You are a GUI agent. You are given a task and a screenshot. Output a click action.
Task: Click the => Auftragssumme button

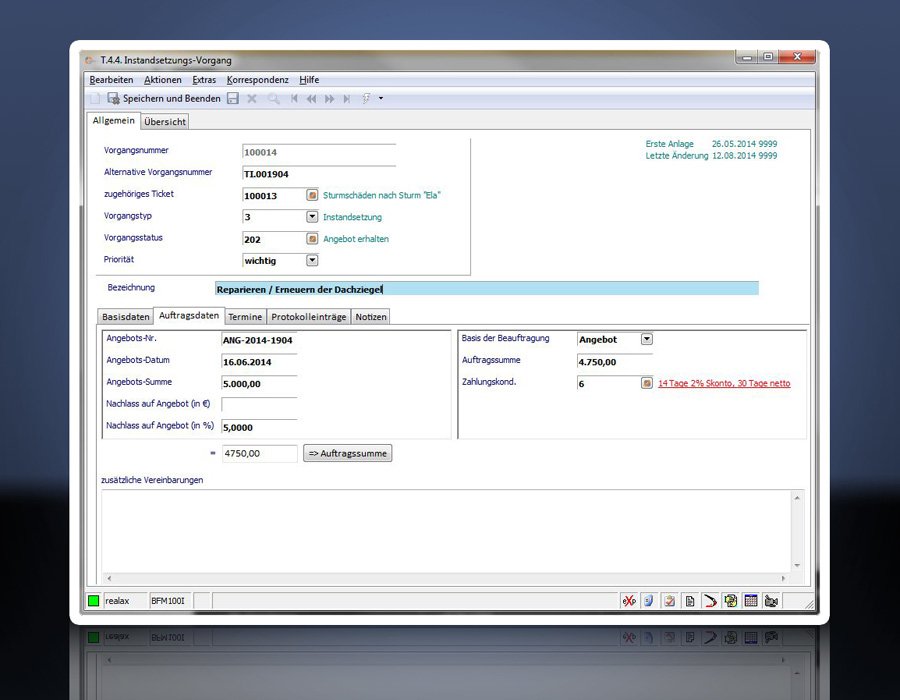click(x=348, y=453)
